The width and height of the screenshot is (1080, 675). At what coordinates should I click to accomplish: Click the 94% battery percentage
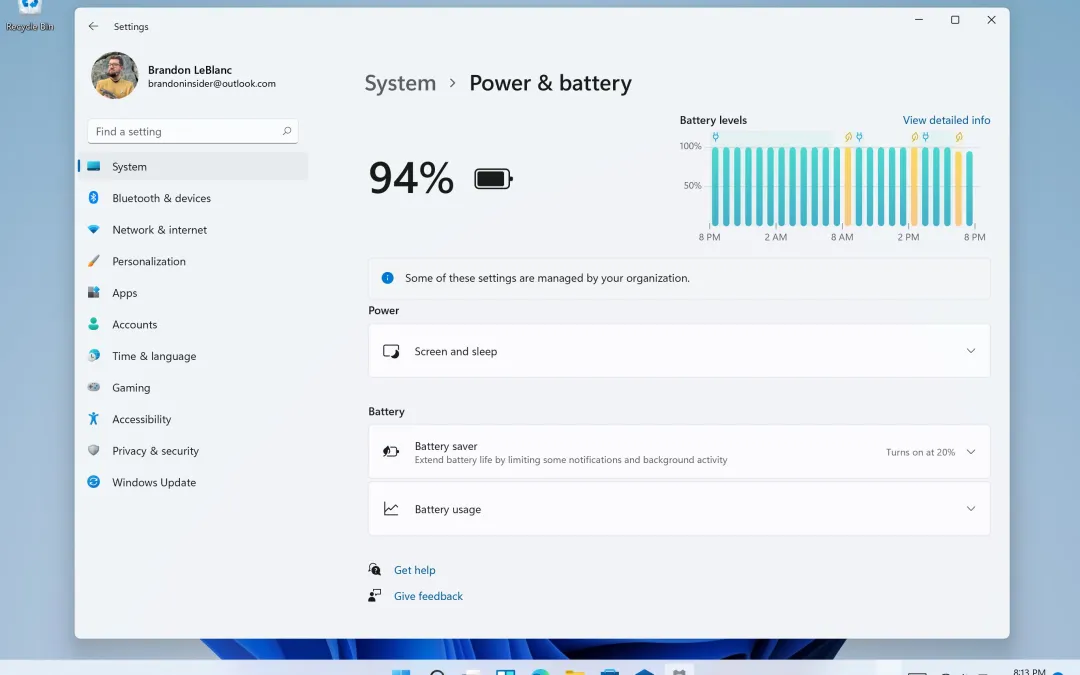[x=411, y=178]
